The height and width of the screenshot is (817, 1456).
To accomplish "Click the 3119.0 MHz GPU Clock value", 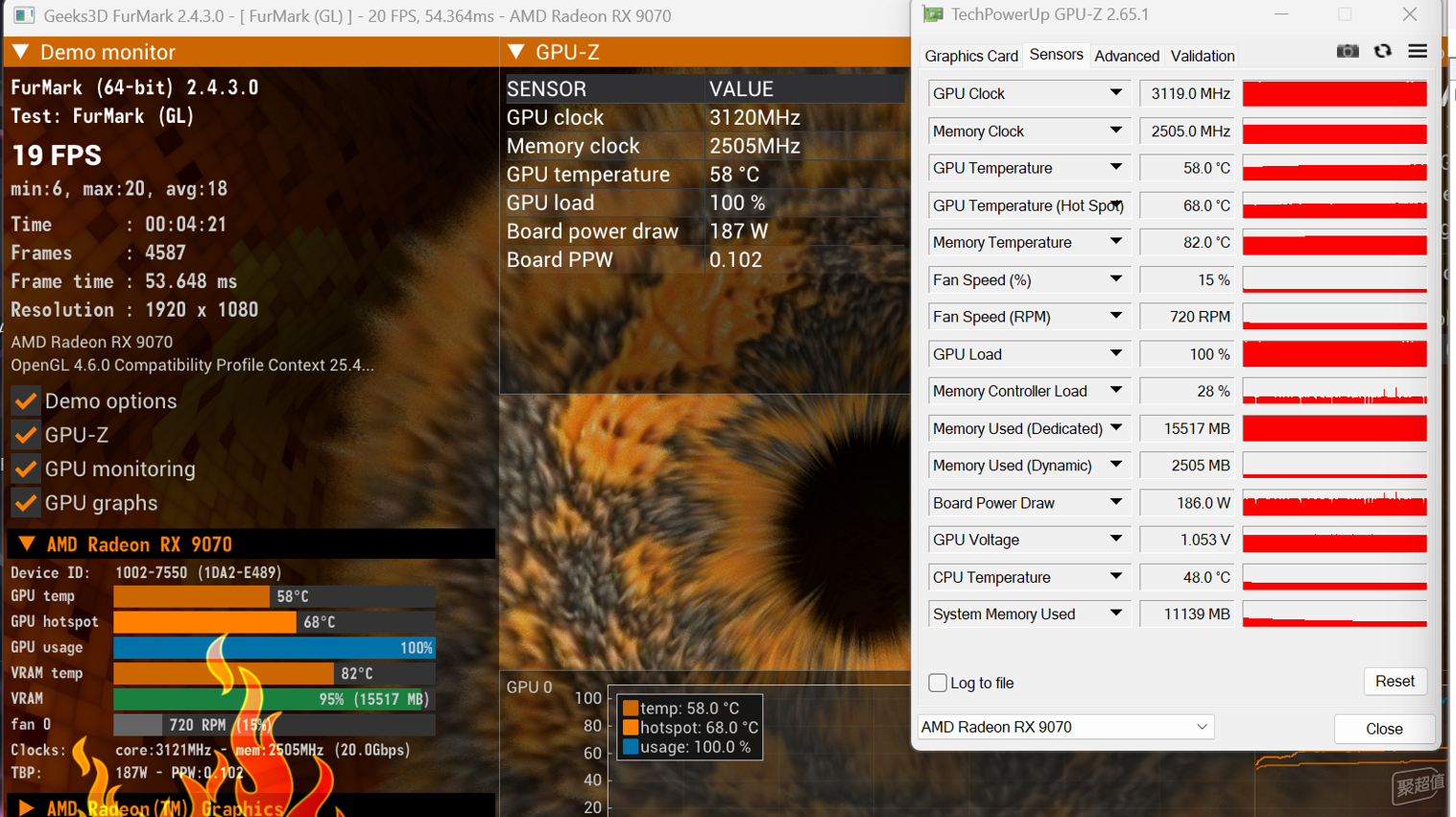I will (x=1187, y=93).
